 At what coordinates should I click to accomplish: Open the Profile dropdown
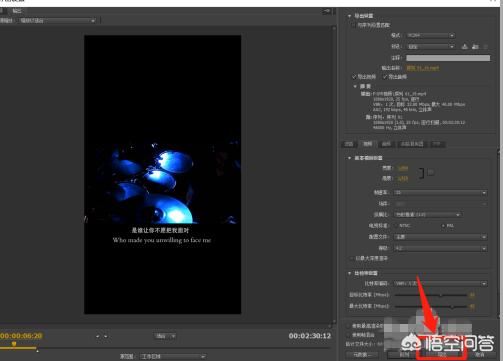coord(440,237)
